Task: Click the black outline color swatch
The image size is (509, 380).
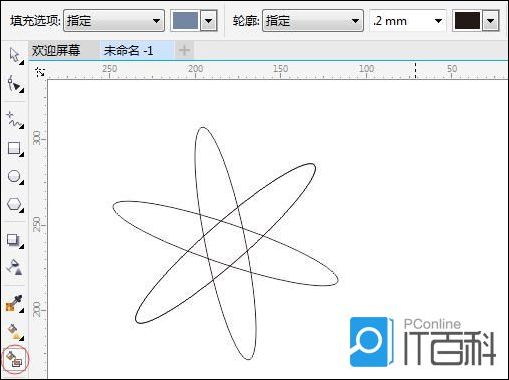Action: pyautogui.click(x=467, y=21)
